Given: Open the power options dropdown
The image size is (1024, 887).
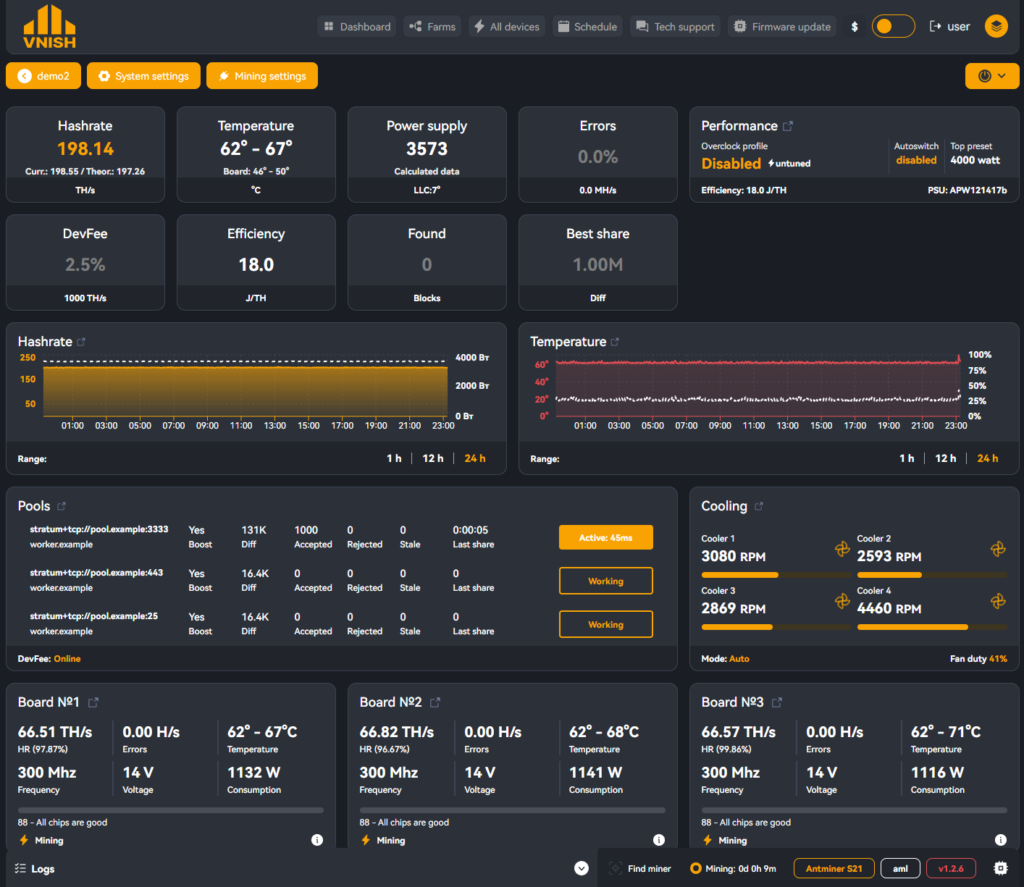Looking at the screenshot, I should point(991,76).
